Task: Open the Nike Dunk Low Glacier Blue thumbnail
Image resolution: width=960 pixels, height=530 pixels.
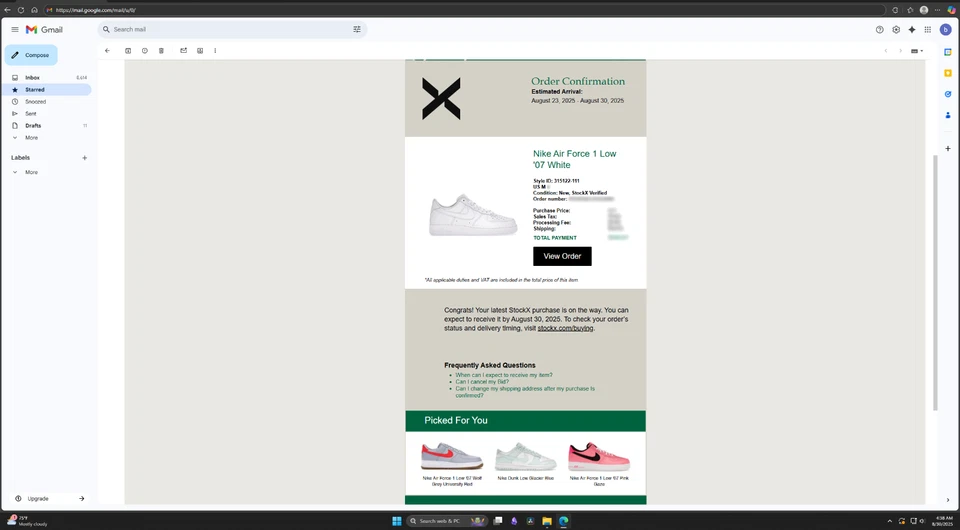Action: (x=525, y=457)
